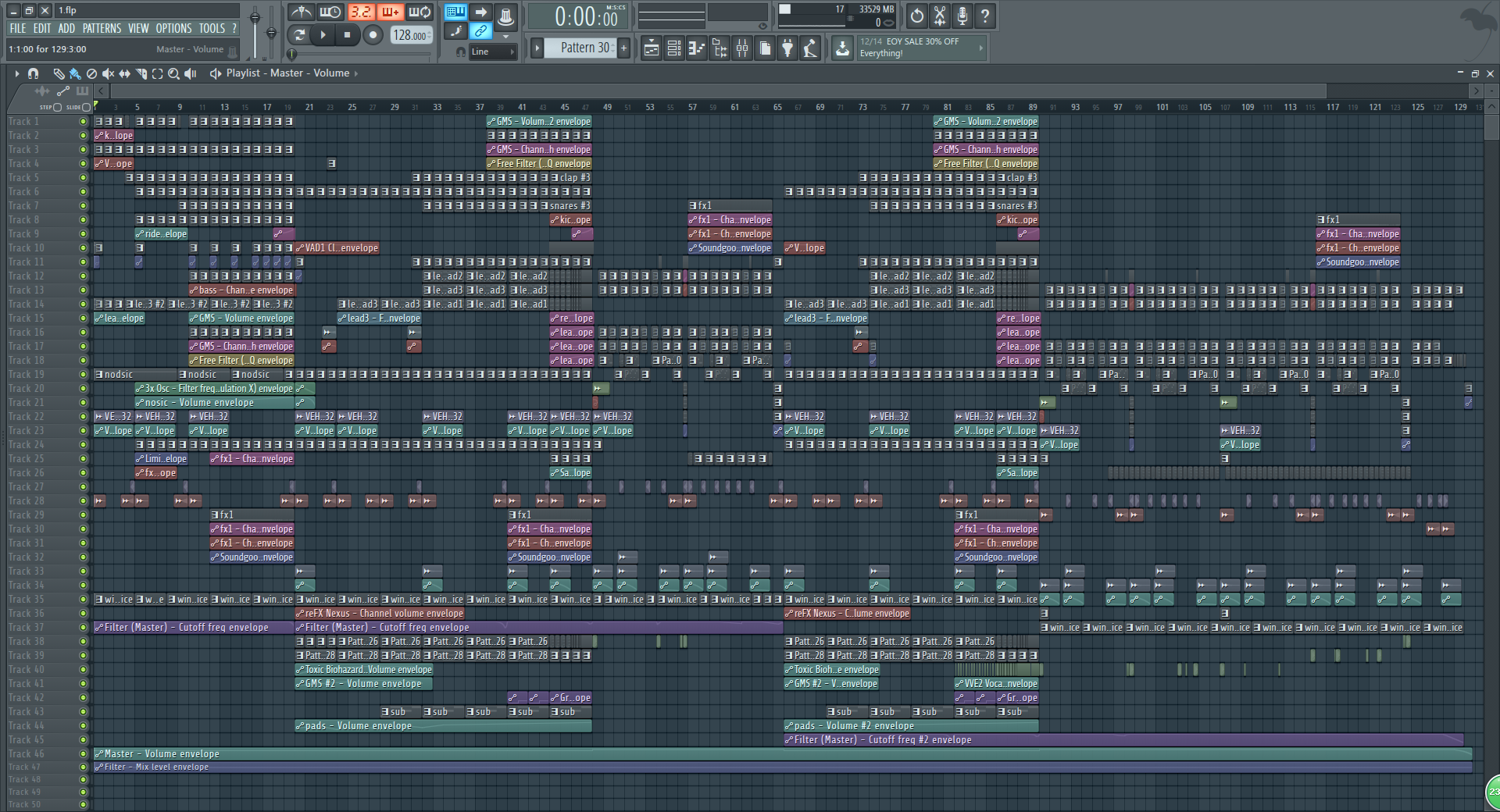Enable the STEP checkbox
The width and height of the screenshot is (1500, 812).
pyautogui.click(x=57, y=108)
